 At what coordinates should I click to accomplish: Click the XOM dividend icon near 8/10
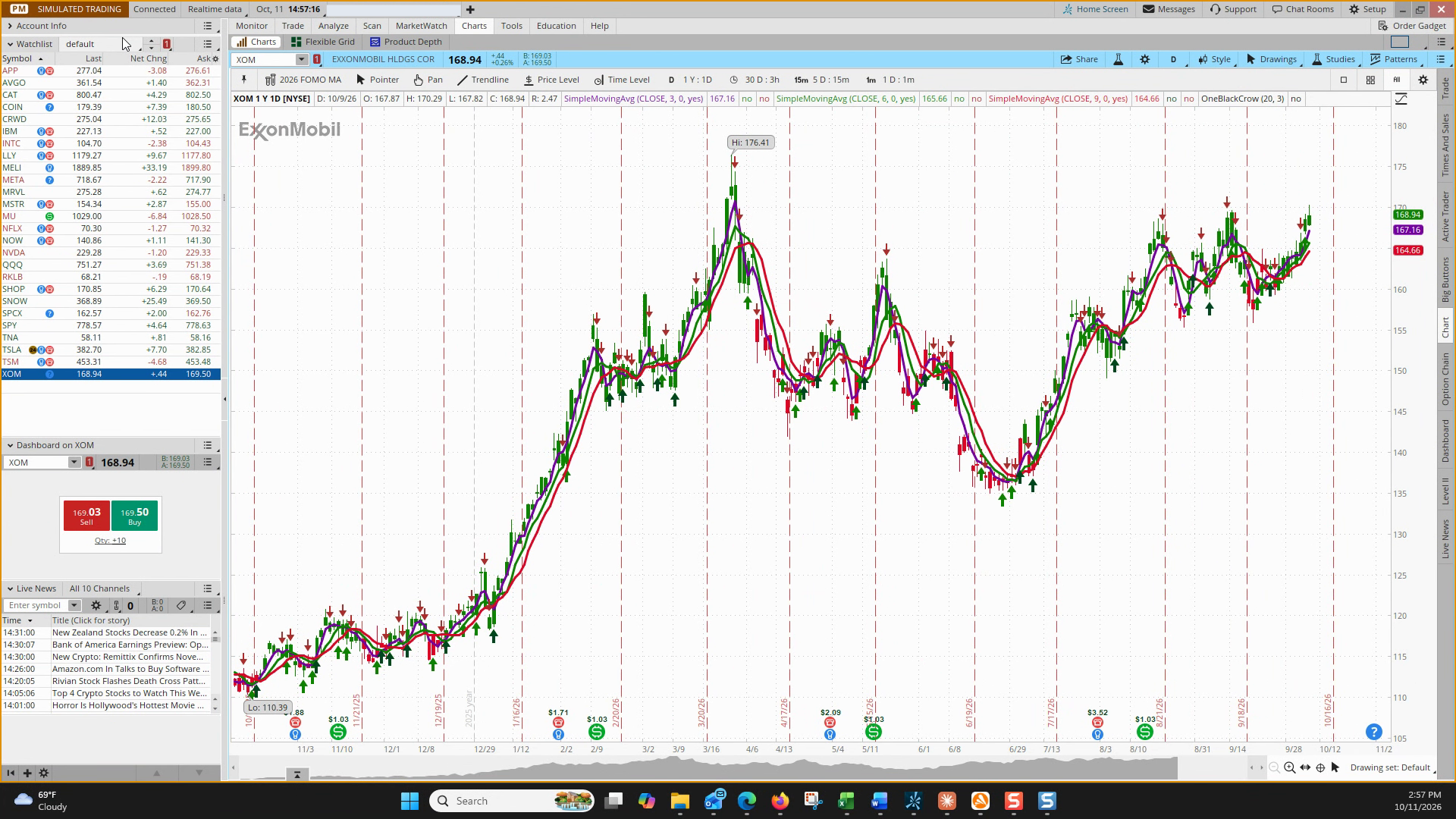pyautogui.click(x=1145, y=732)
